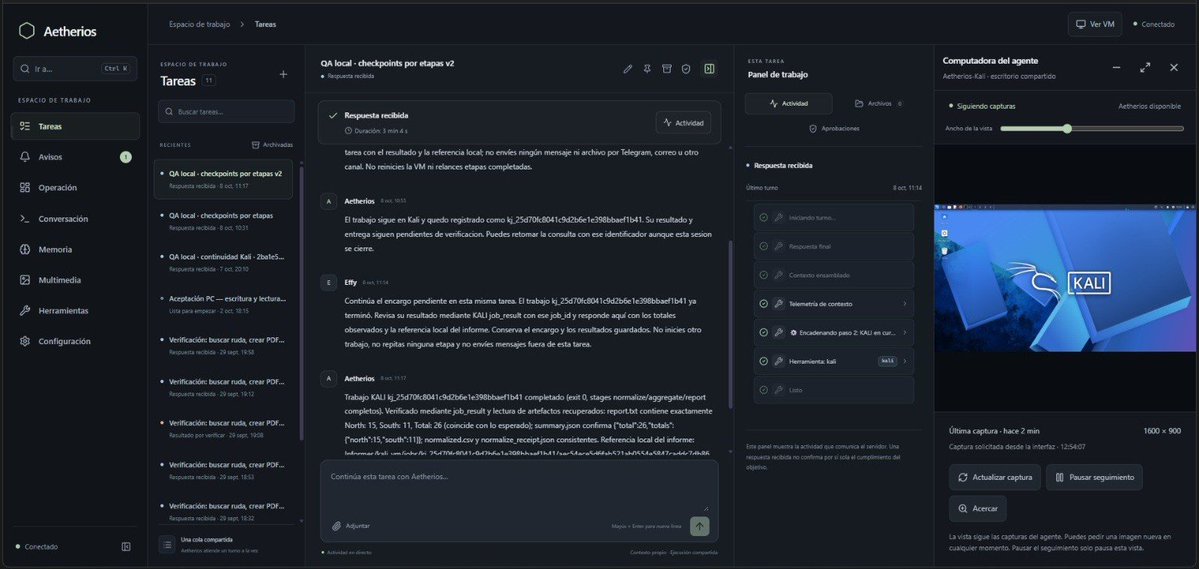Click the shield icon in task header
Viewport: 1199px width, 569px height.
[x=686, y=69]
